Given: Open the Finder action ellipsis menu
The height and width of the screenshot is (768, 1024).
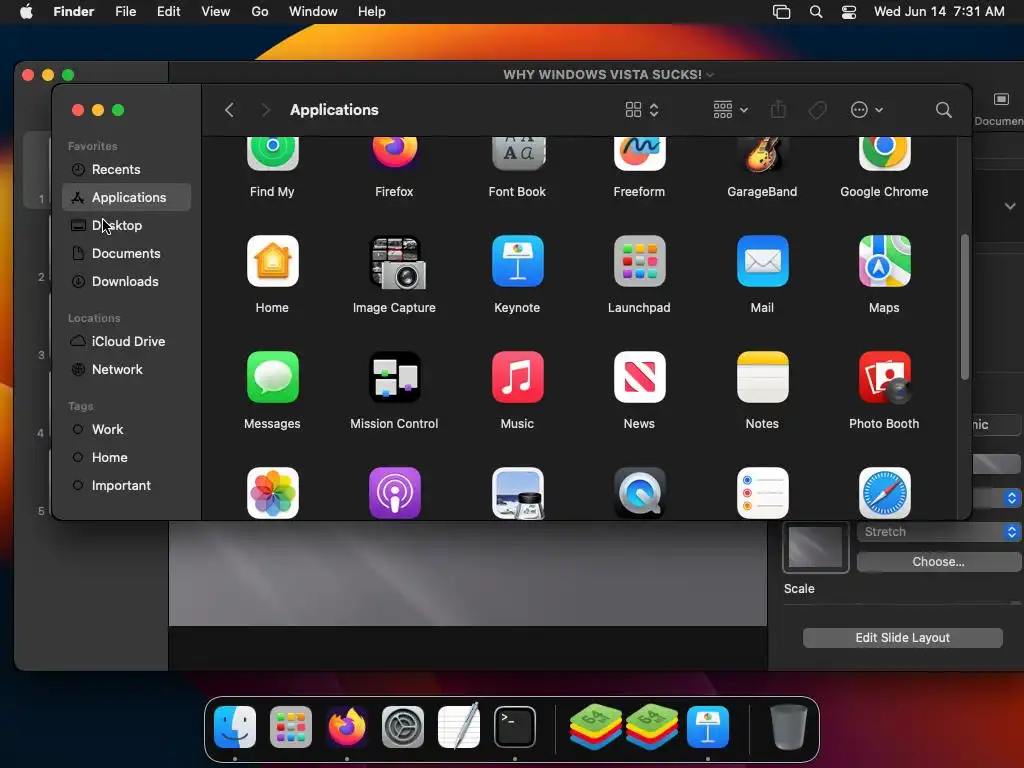Looking at the screenshot, I should click(x=867, y=110).
